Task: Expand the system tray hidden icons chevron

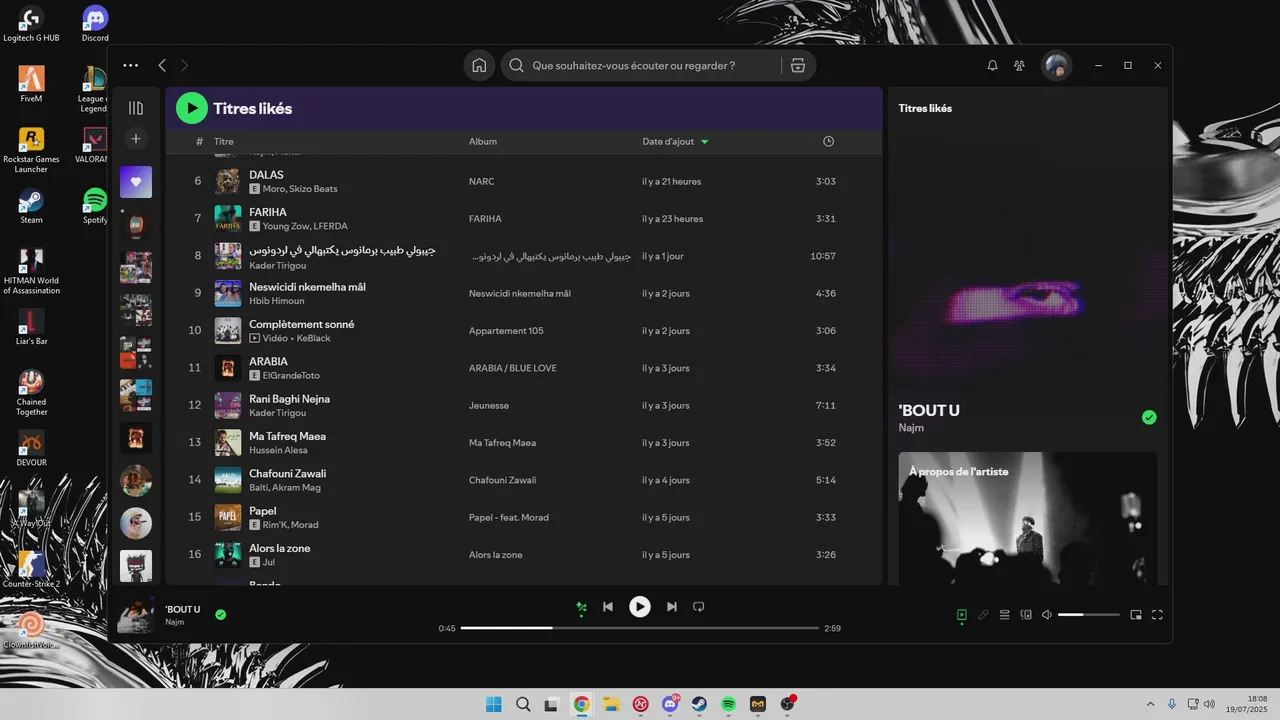Action: coord(1150,704)
